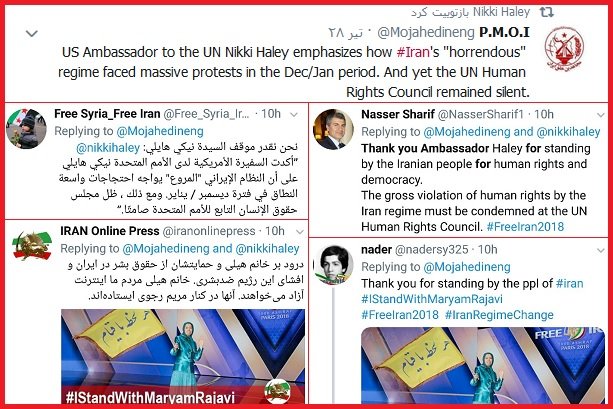
Task: Click the #Iran hashtag in main tweet
Action: coord(413,52)
